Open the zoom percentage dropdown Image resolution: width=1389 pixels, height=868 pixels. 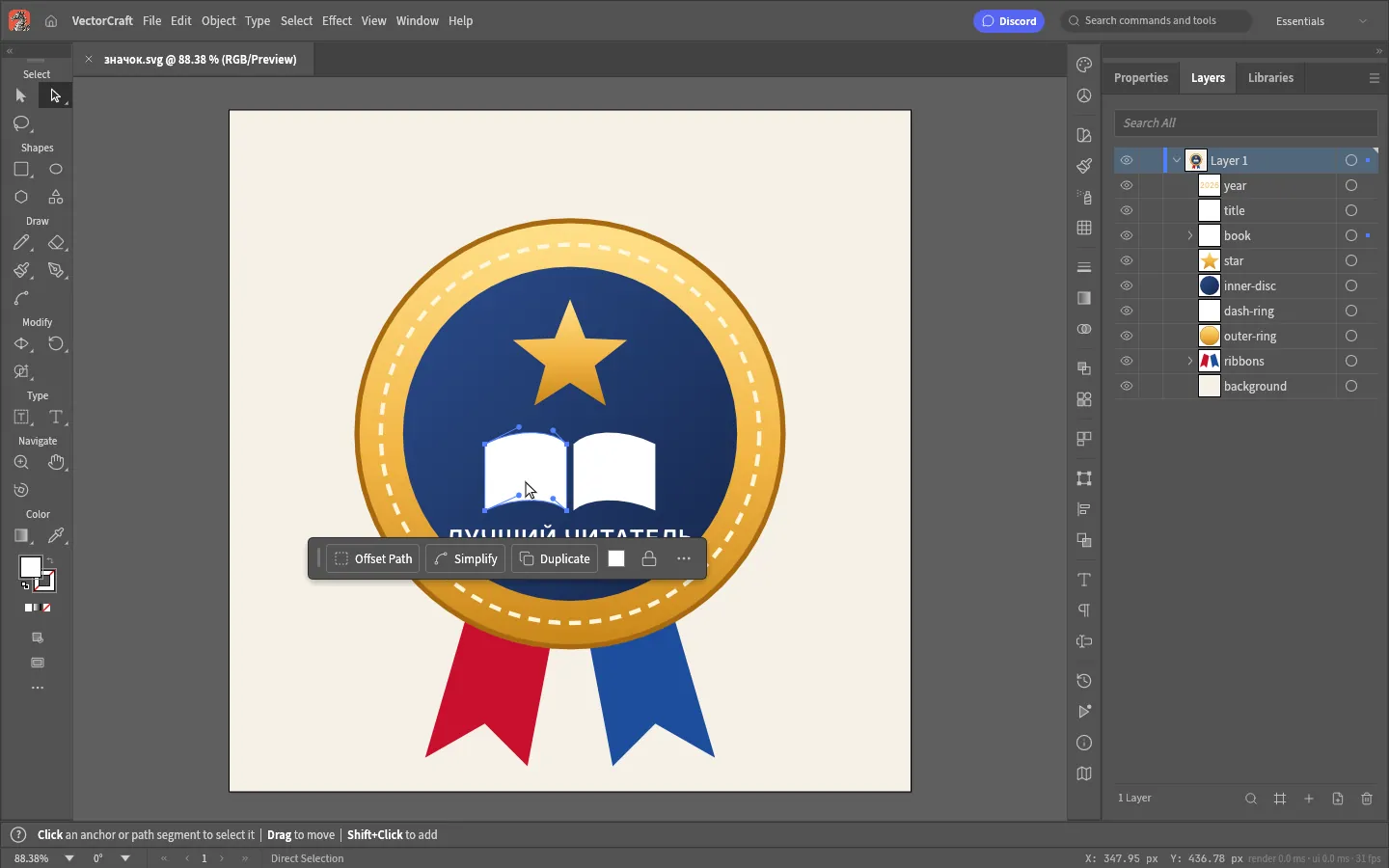click(69, 858)
